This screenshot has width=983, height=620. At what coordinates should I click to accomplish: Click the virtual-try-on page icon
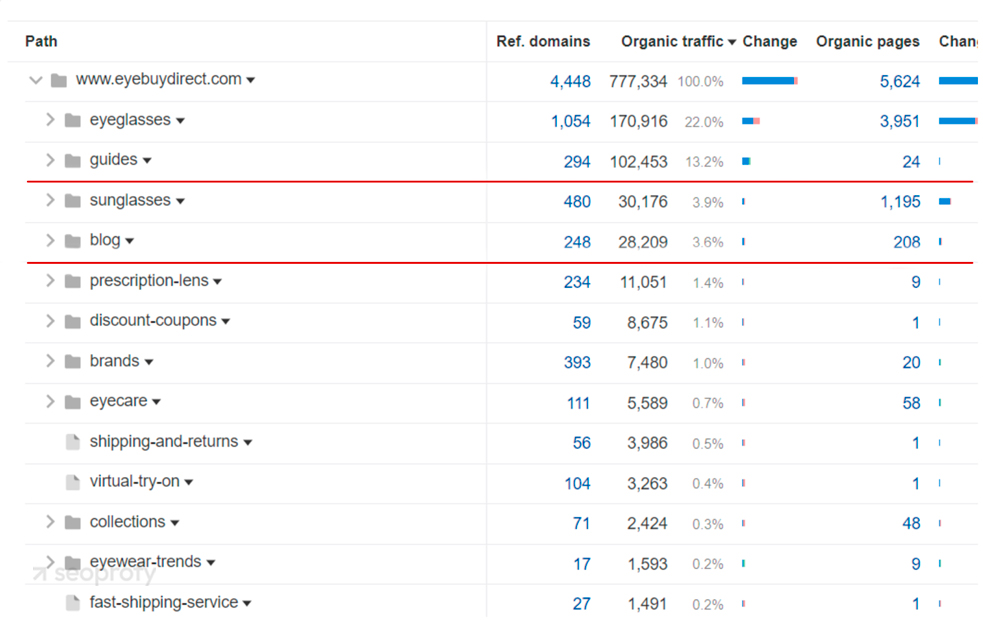click(73, 482)
